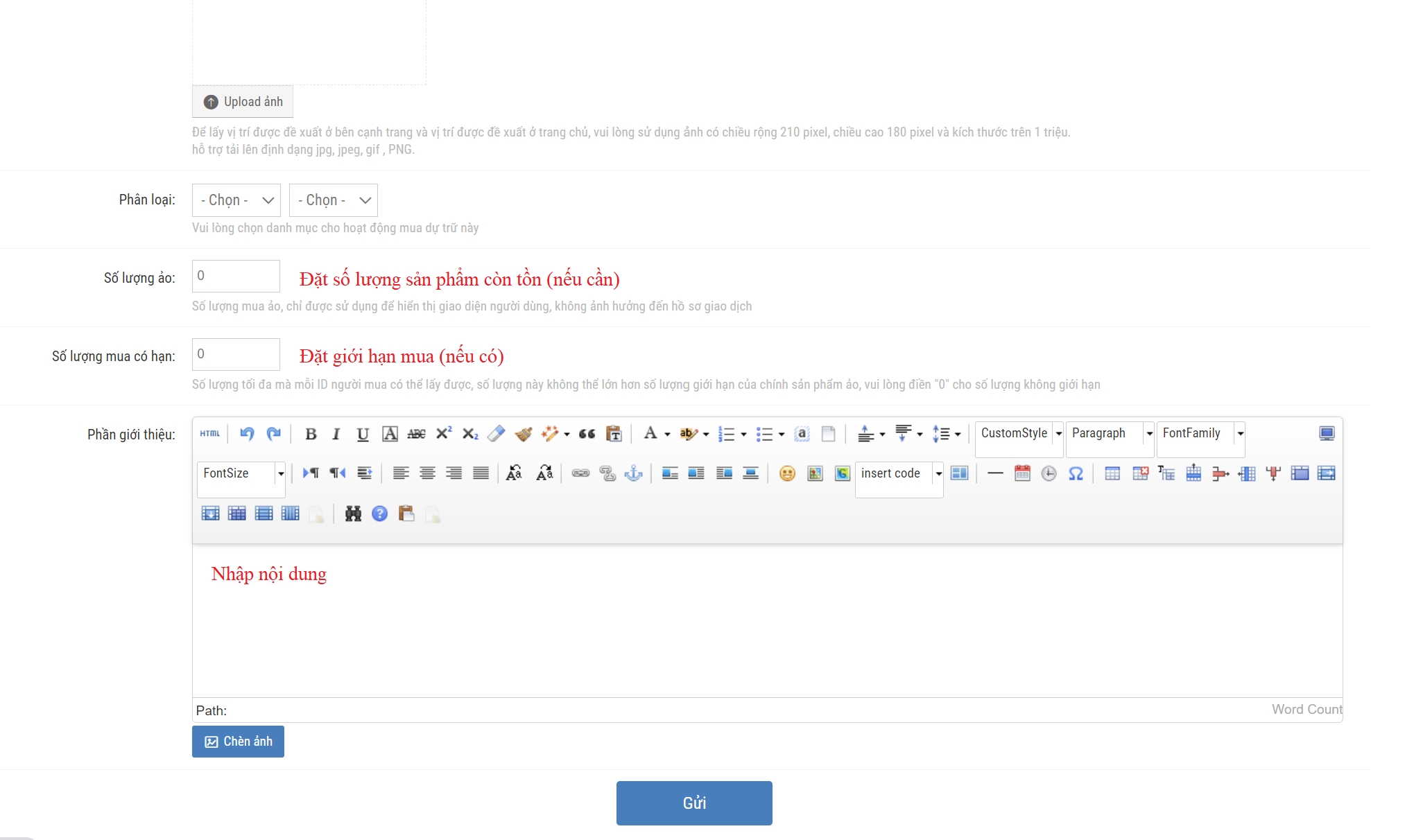Screen dimensions: 1423x840
Task: Click the Upload ảnh button
Action: point(243,102)
